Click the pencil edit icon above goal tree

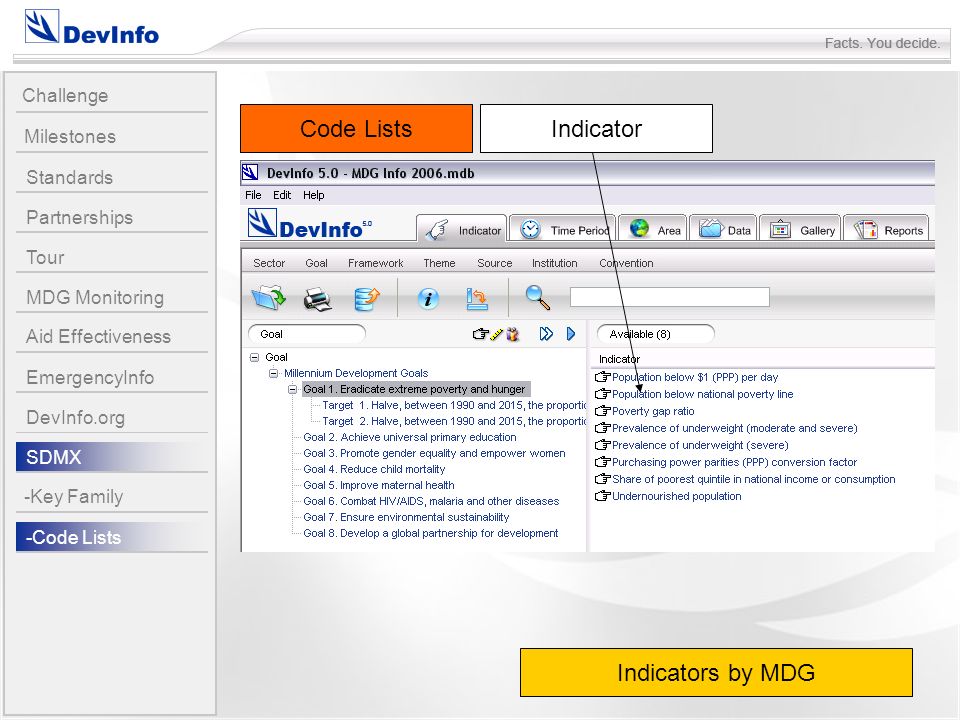click(497, 334)
